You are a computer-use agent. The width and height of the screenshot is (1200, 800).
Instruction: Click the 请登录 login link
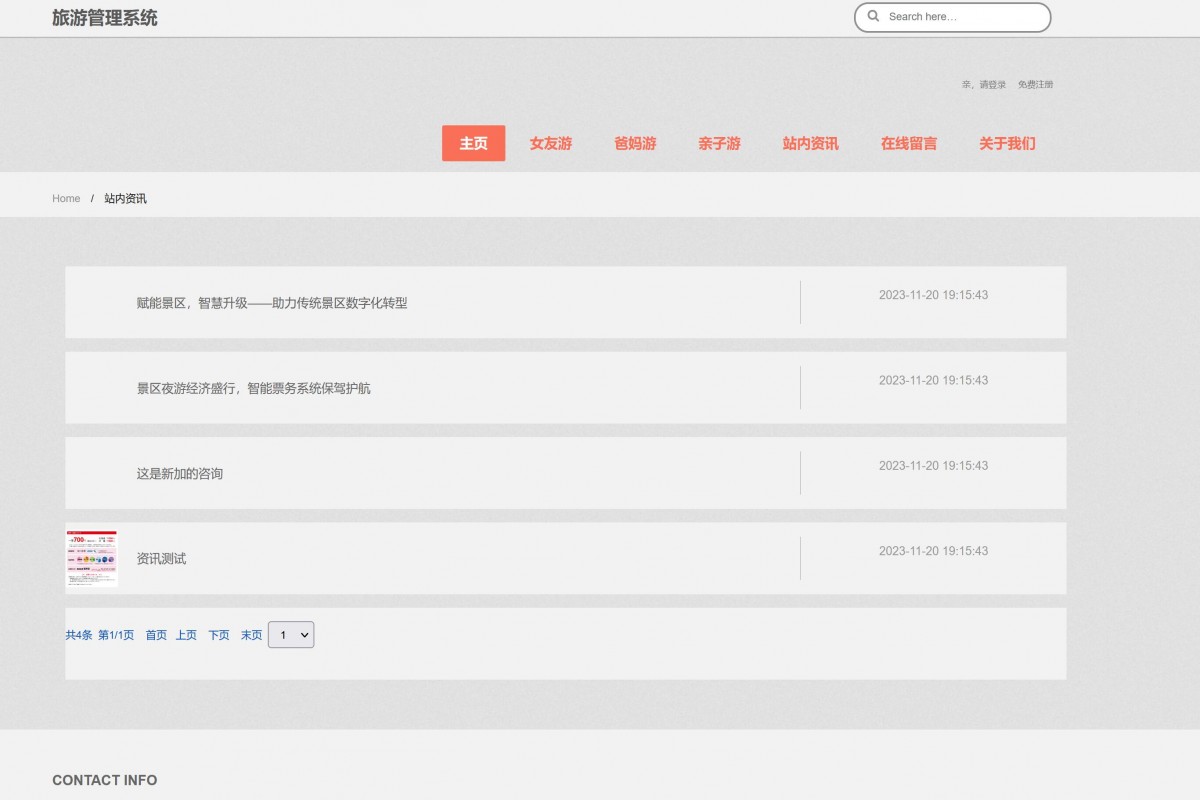990,84
